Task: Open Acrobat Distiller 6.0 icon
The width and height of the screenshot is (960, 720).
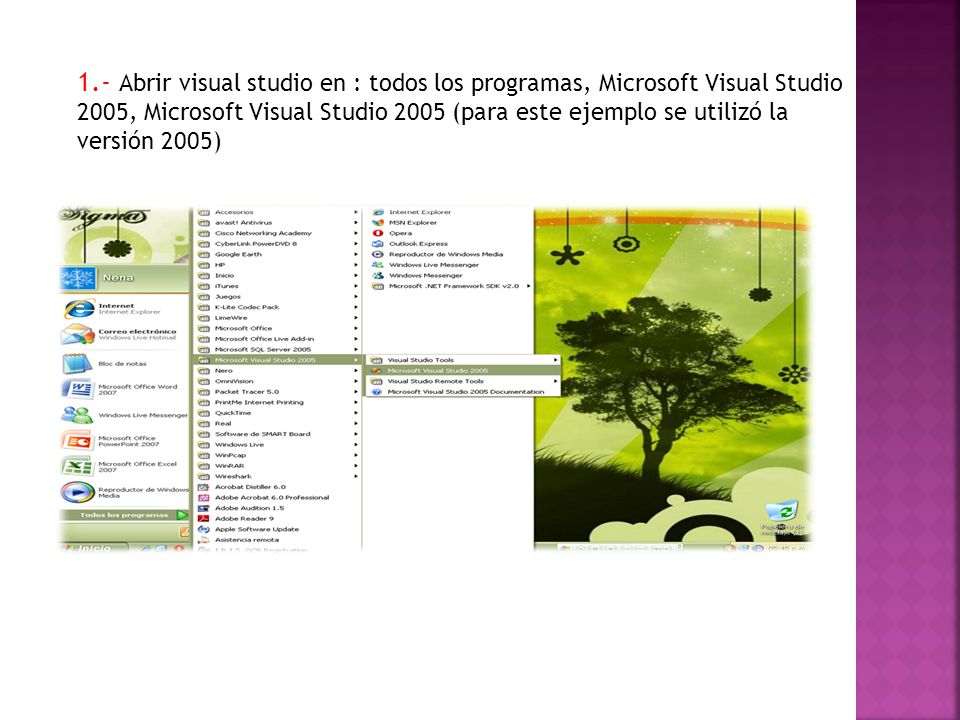Action: pyautogui.click(x=204, y=487)
